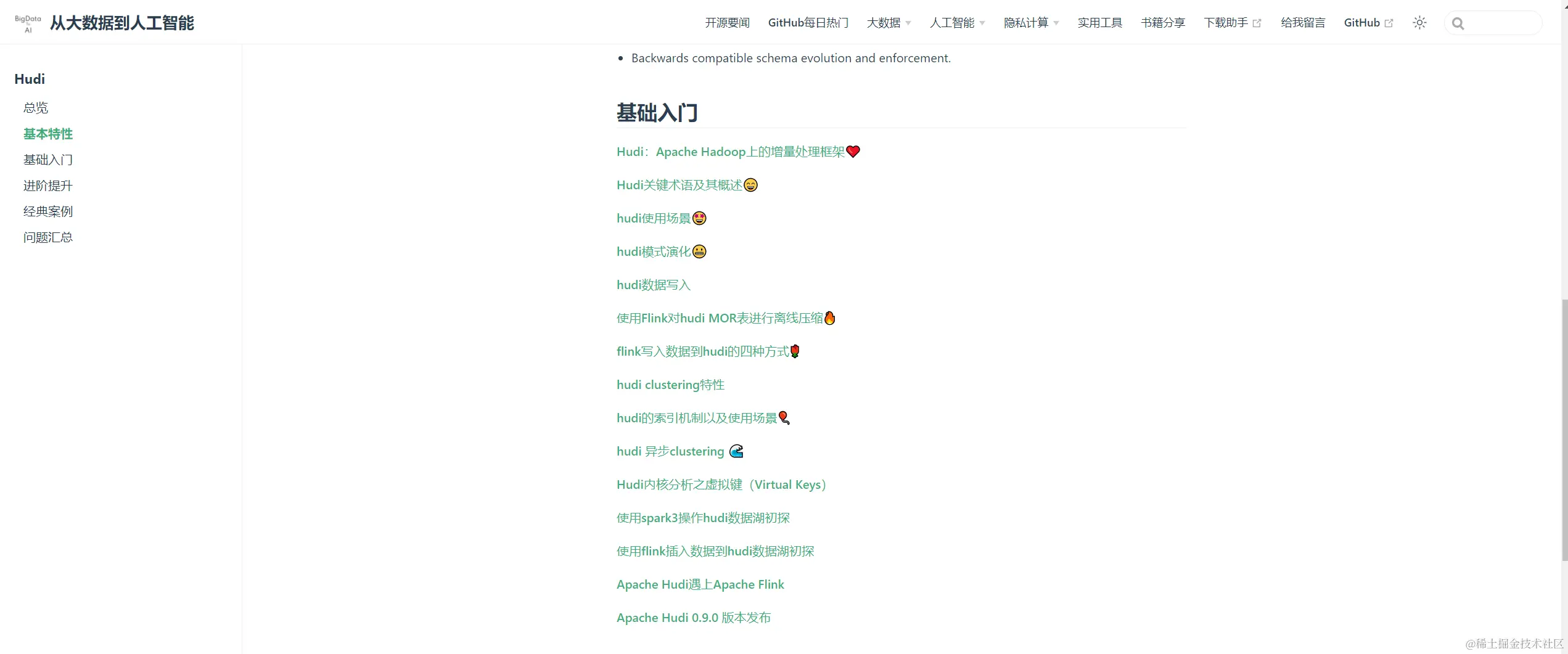Open link Apache Hudi 0.9.0 版本发布
The image size is (1568, 654).
(694, 618)
